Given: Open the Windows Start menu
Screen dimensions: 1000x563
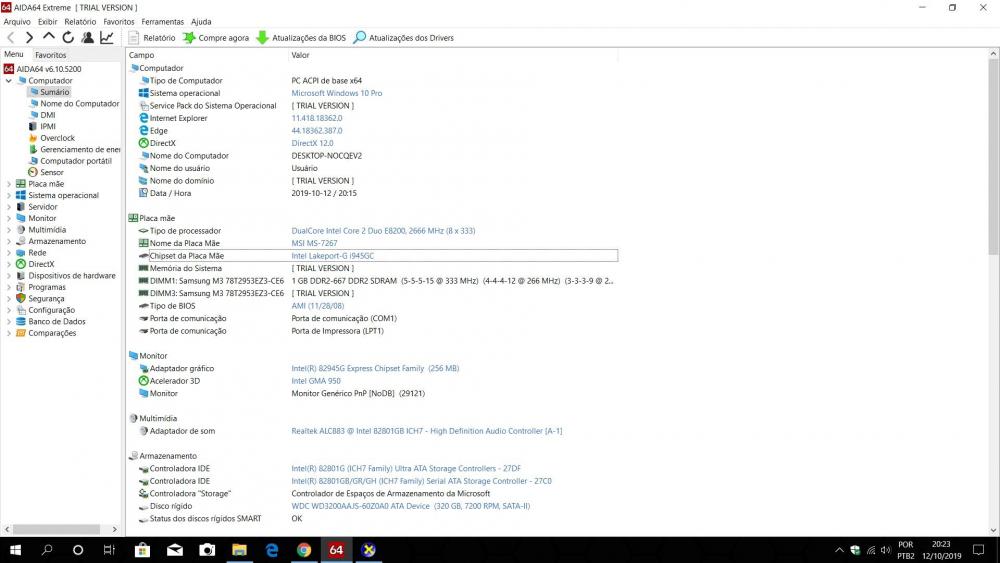Looking at the screenshot, I should point(15,550).
